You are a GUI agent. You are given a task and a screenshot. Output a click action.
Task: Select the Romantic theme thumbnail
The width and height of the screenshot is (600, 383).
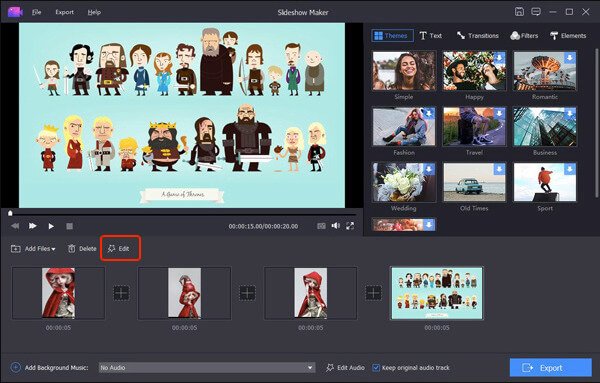[x=545, y=71]
